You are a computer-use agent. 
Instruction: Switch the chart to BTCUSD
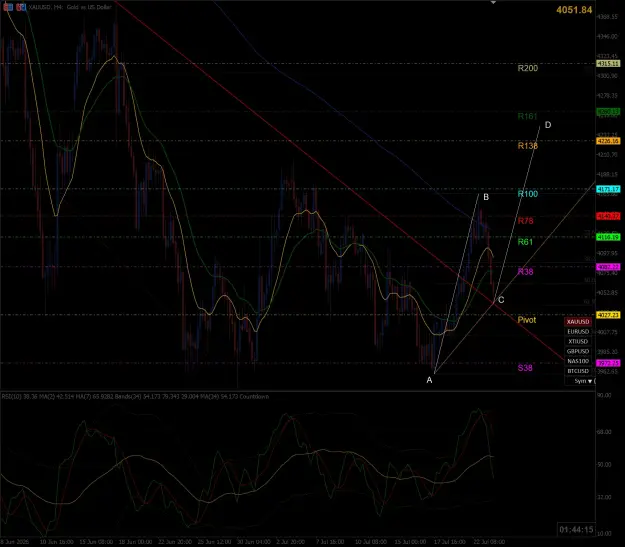pos(578,371)
